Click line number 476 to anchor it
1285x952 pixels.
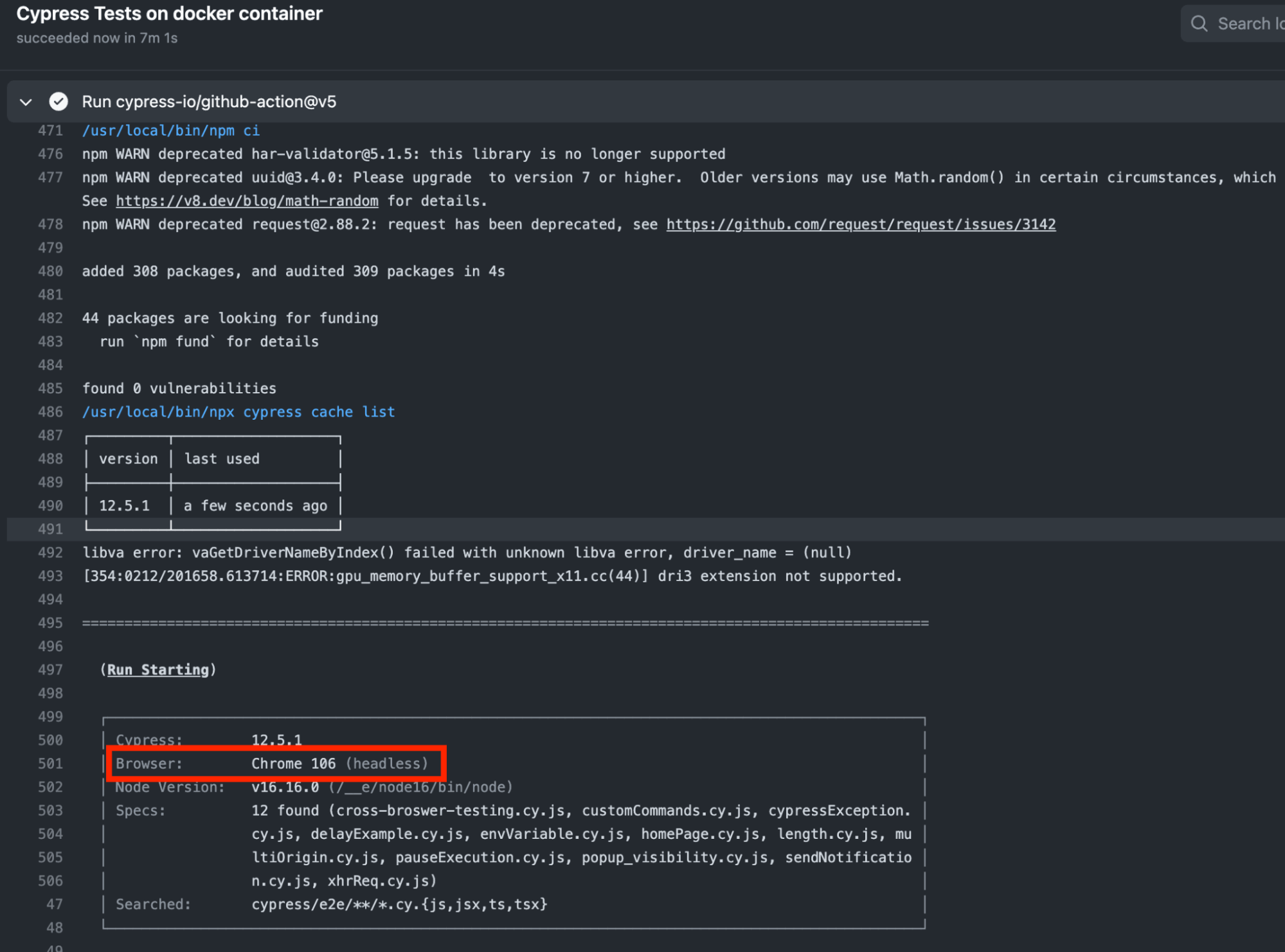pyautogui.click(x=51, y=154)
